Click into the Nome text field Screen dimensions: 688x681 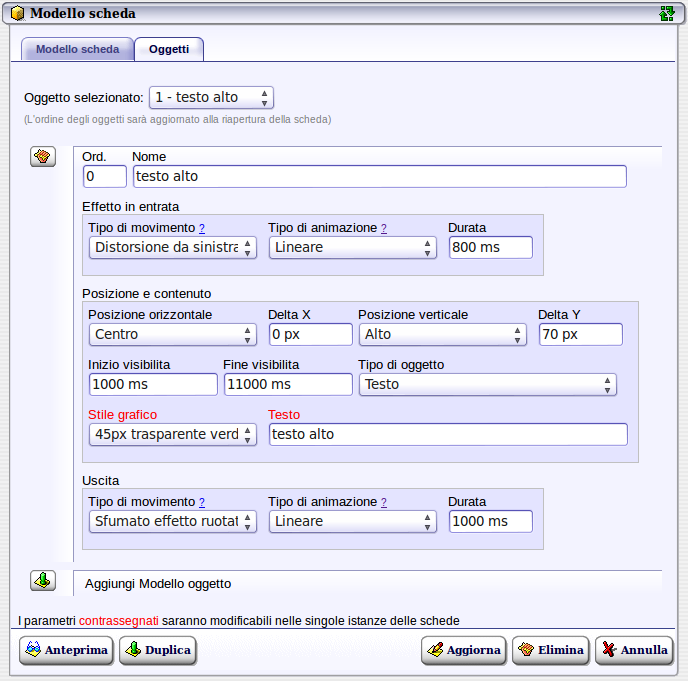coord(379,176)
